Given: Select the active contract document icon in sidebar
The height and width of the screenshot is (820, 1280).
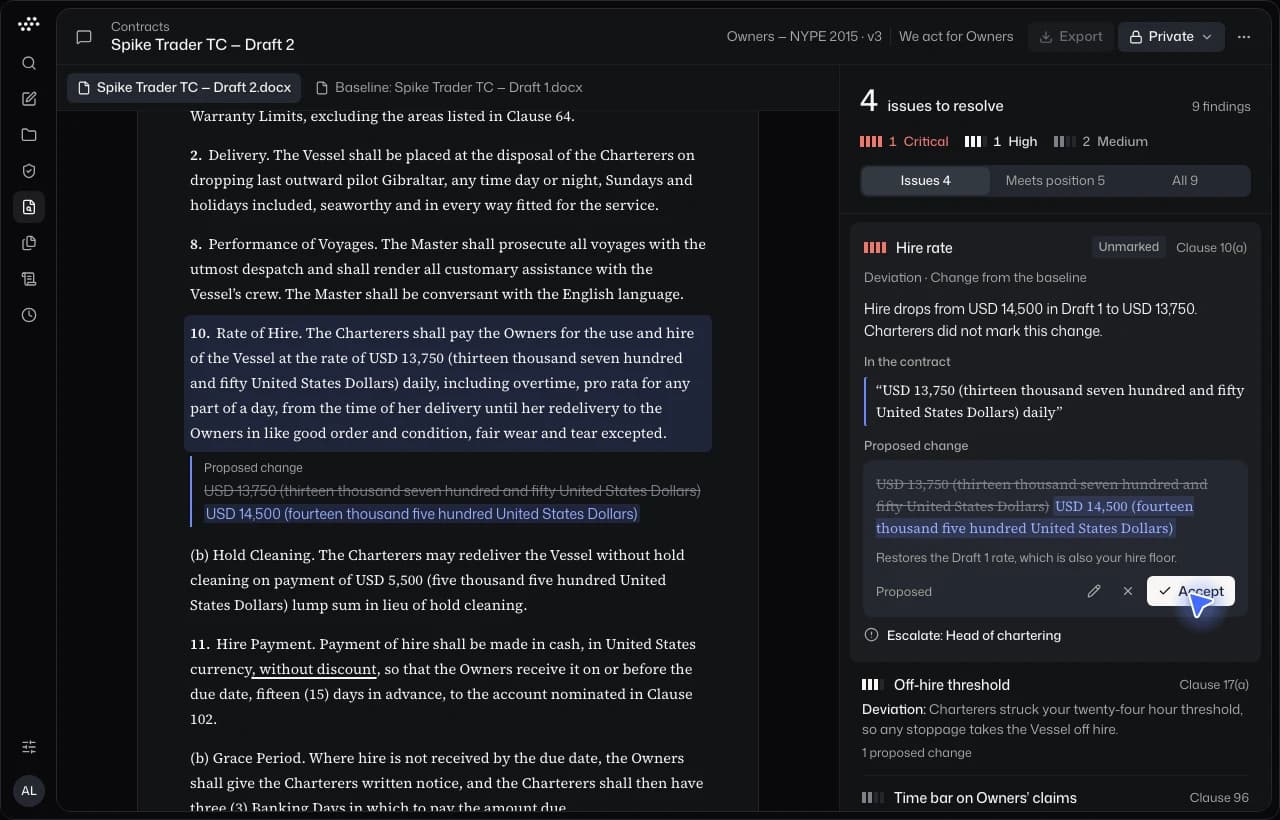Looking at the screenshot, I should tap(29, 207).
